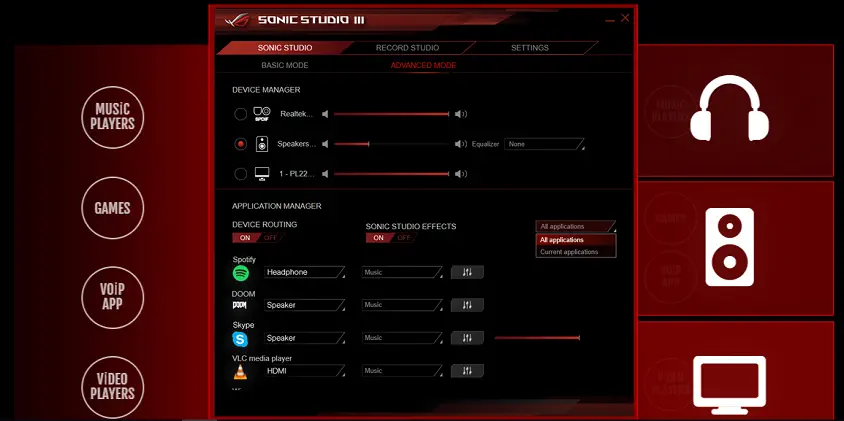
Task: Choose Current applications from the dropdown list
Action: (569, 252)
